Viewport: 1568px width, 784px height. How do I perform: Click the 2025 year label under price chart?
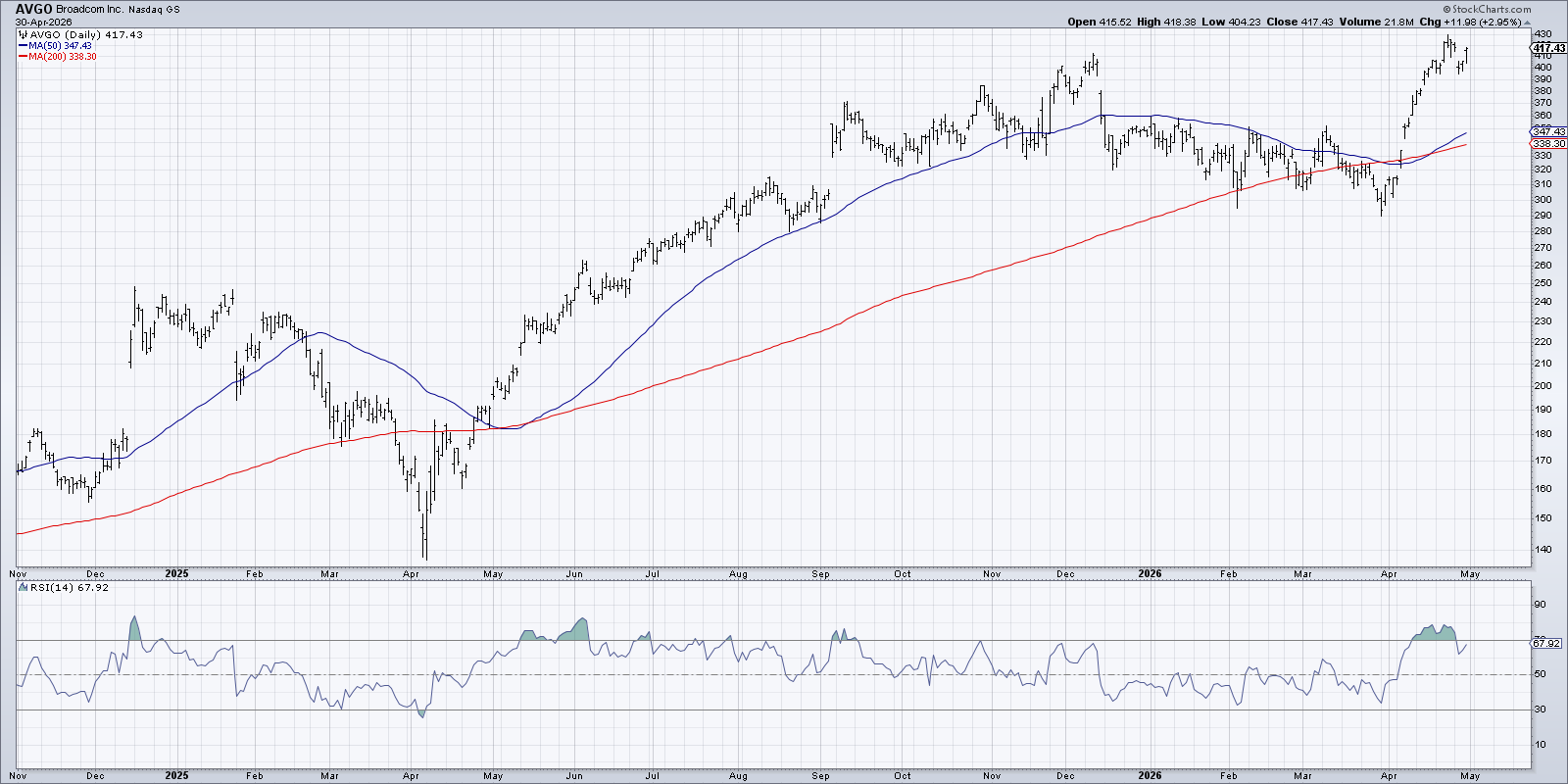[176, 573]
